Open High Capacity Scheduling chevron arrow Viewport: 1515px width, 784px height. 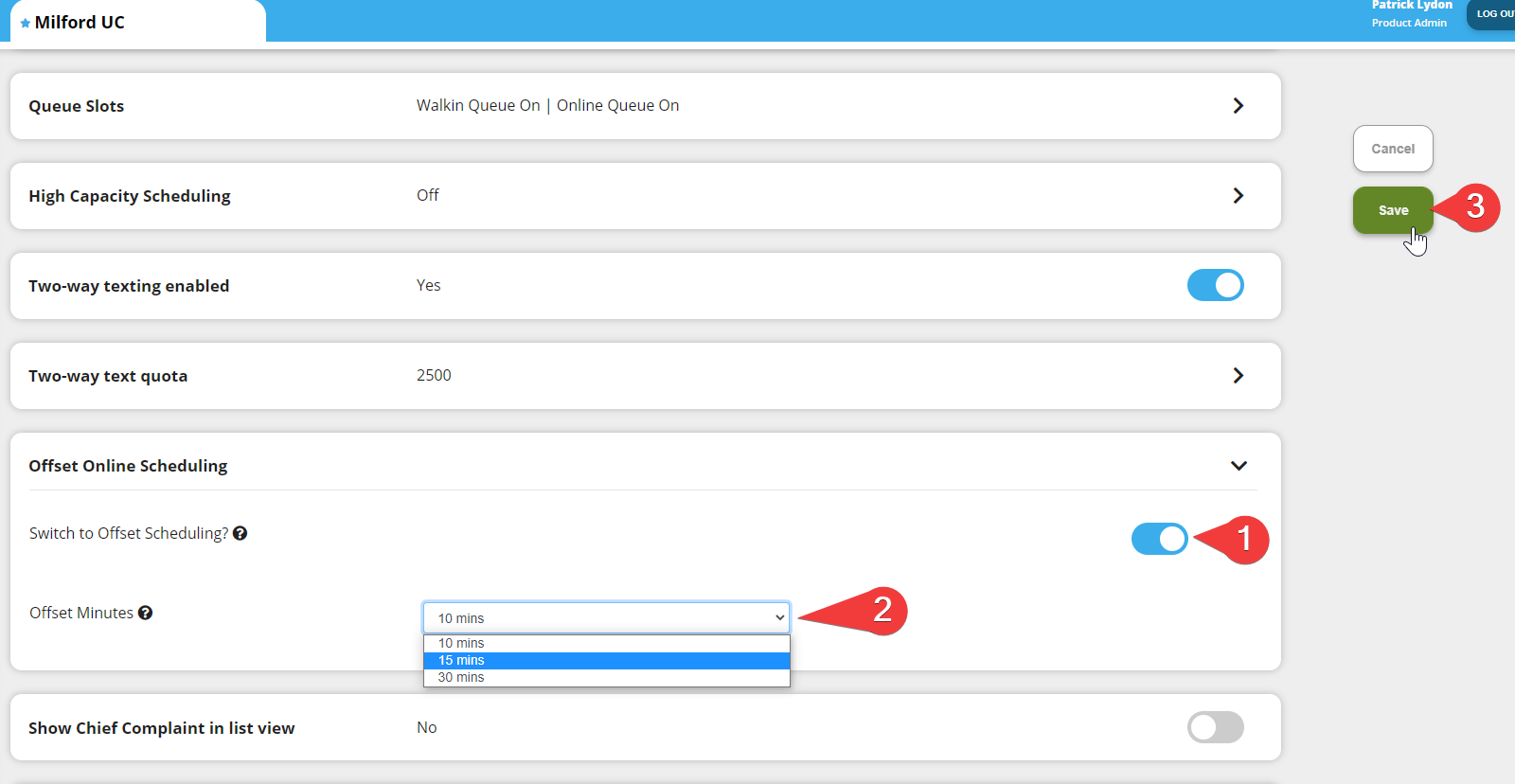1238,196
